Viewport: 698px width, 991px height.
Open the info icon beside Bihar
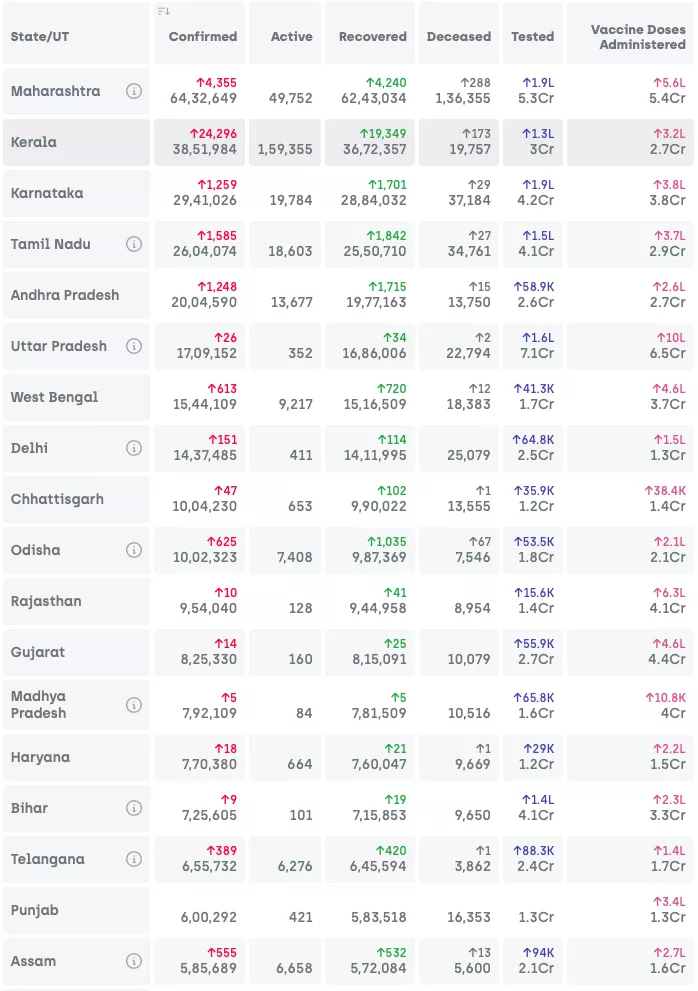(x=134, y=808)
